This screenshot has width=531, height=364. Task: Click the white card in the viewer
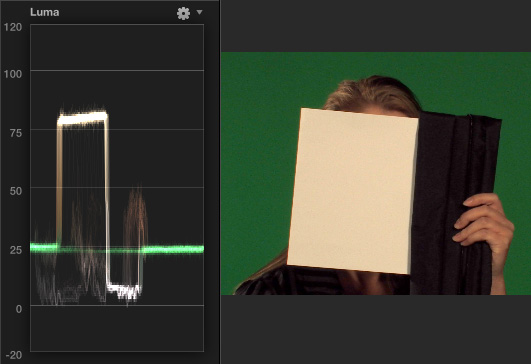(352, 191)
